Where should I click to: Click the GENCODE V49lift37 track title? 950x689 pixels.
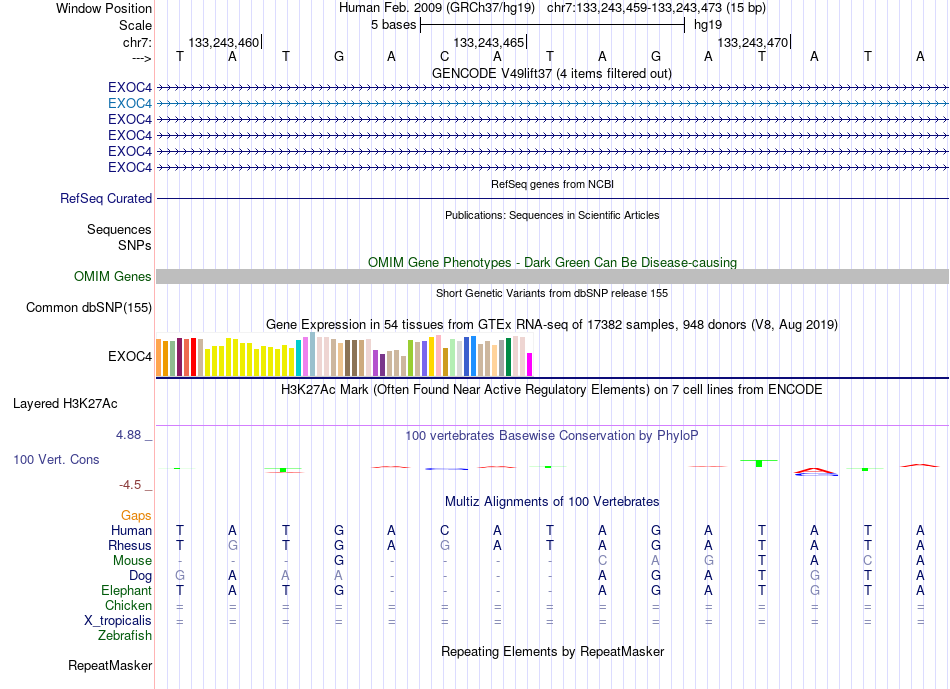552,74
